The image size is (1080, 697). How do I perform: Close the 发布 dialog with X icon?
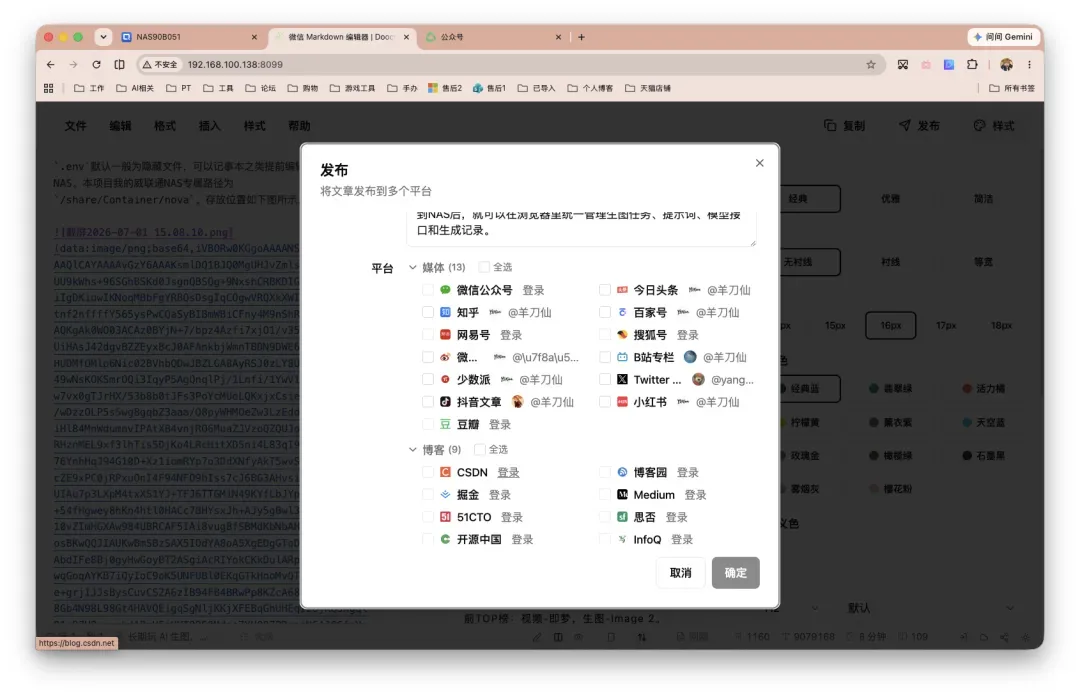tap(759, 163)
